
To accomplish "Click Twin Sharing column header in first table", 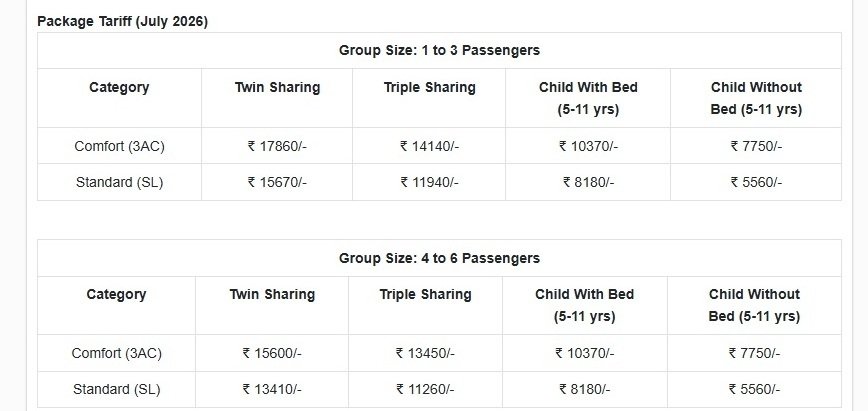I will 277,88.
